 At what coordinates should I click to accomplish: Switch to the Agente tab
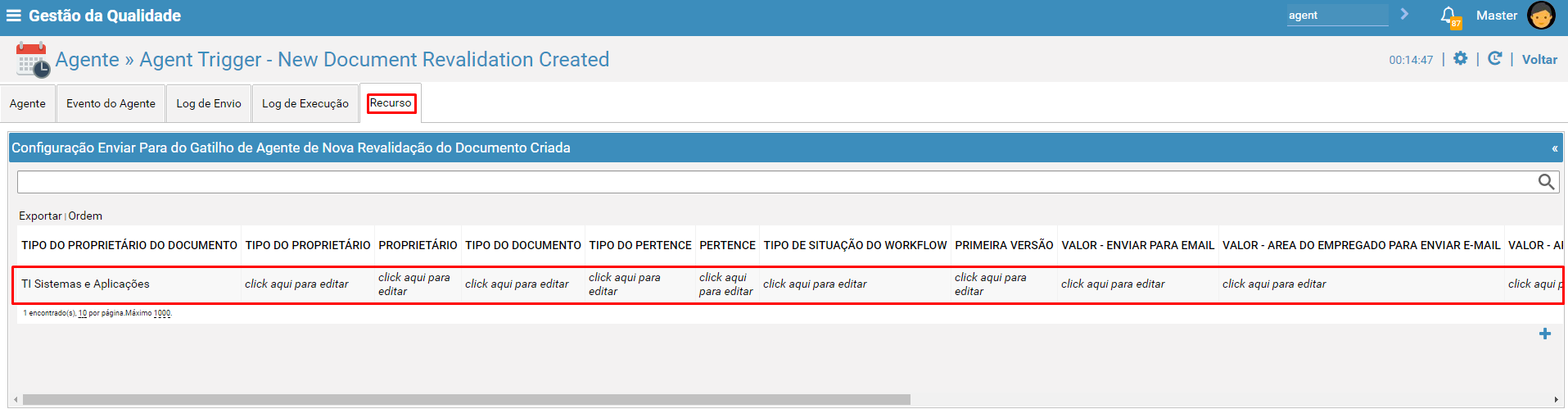tap(28, 103)
